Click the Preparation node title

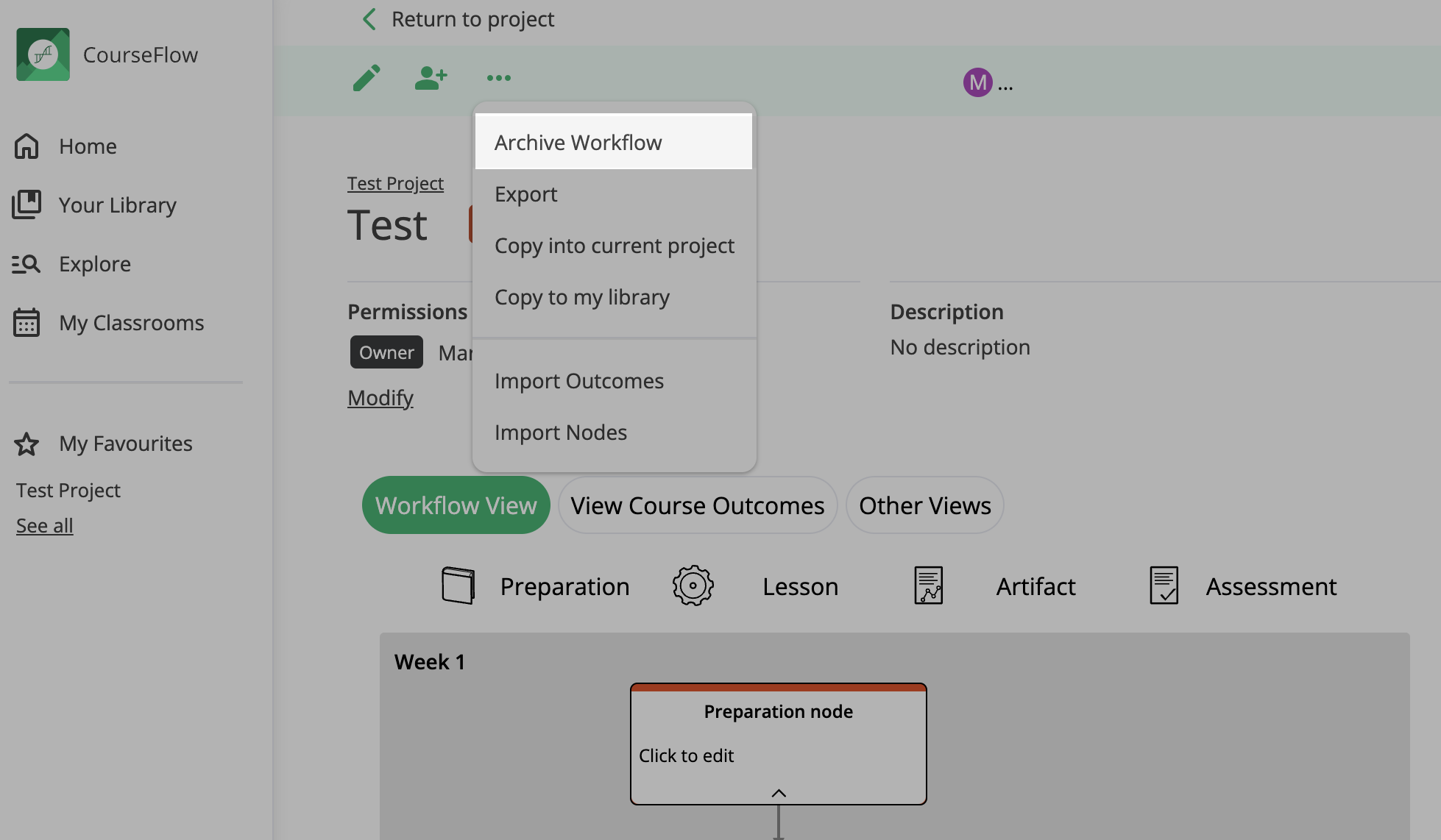778,711
